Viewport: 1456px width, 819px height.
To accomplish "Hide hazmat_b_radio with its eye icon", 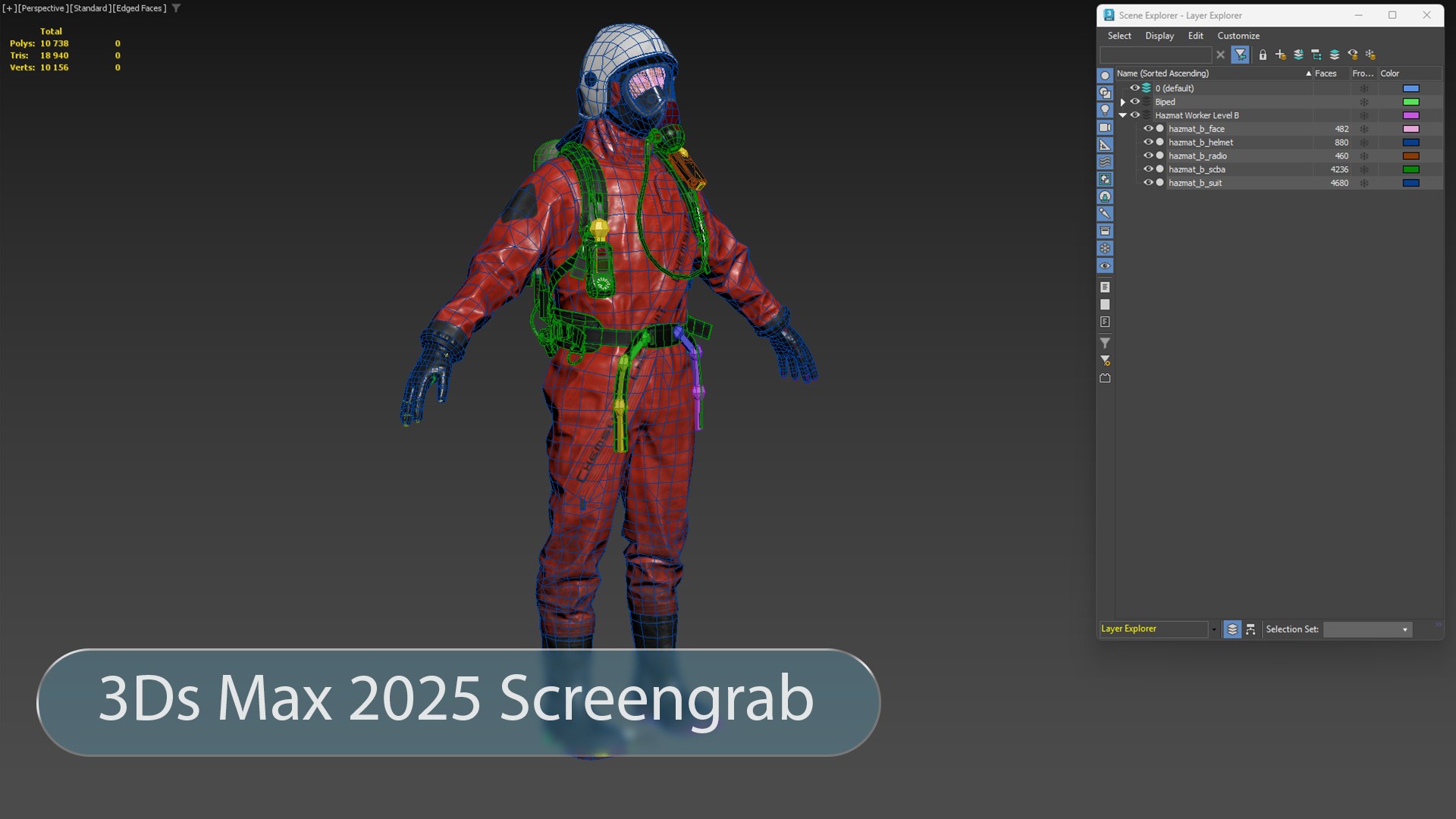I will point(1148,155).
